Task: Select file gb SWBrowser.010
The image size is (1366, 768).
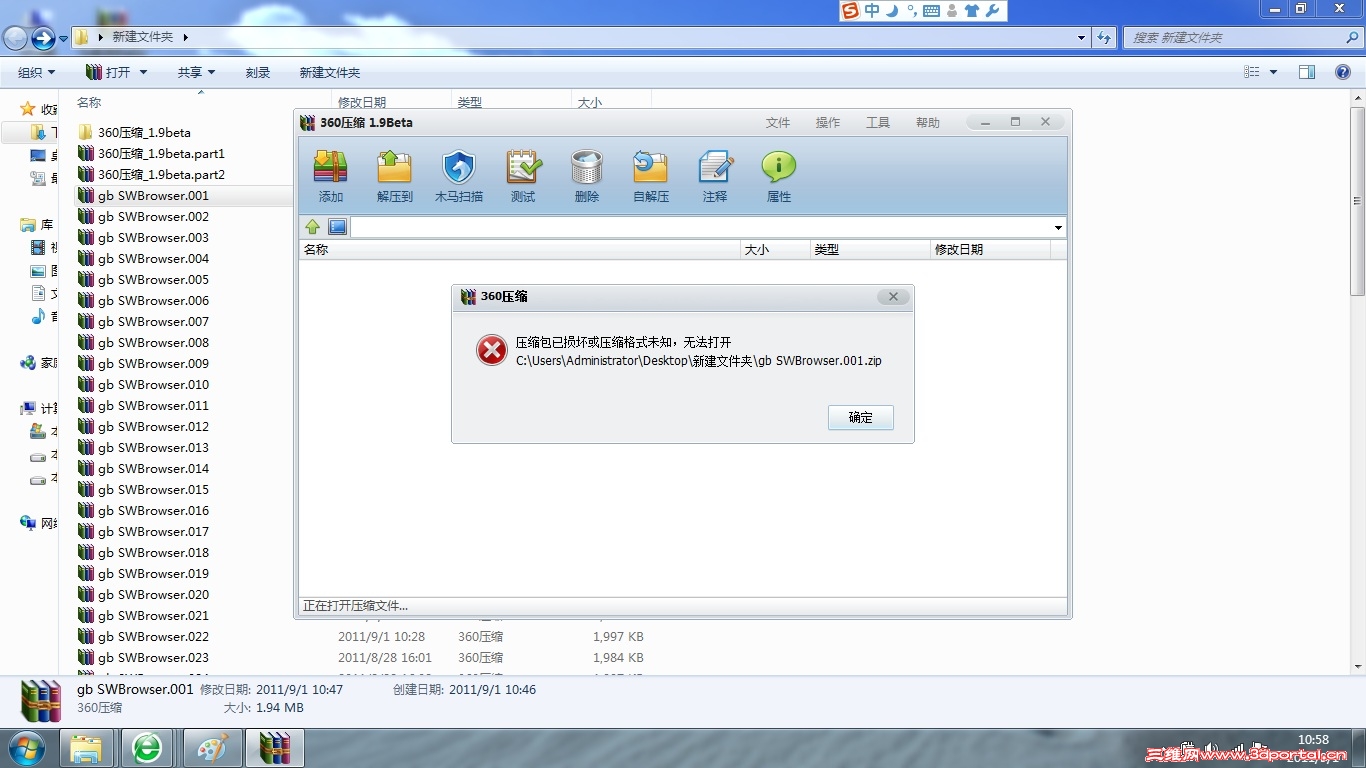Action: (x=153, y=384)
